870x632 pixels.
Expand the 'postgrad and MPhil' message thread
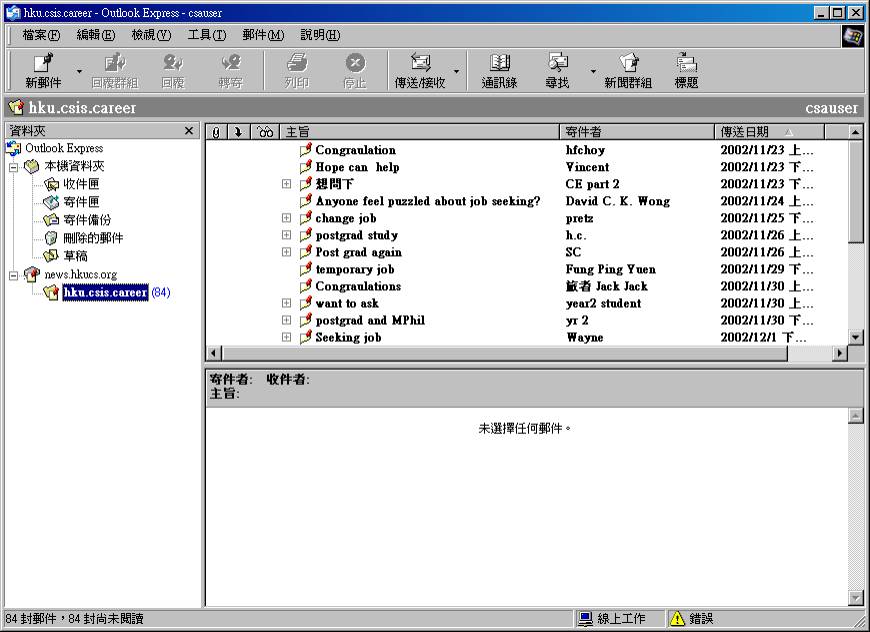[x=286, y=320]
